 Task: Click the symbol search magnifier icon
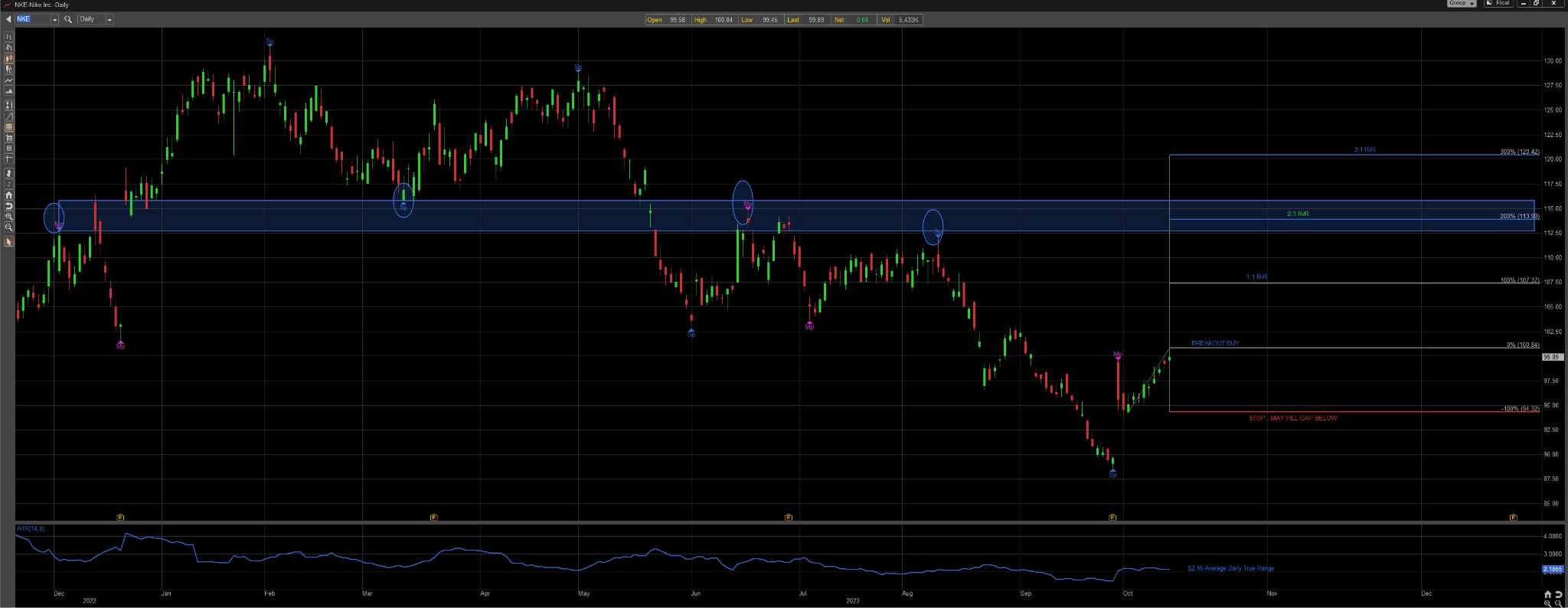tap(68, 19)
